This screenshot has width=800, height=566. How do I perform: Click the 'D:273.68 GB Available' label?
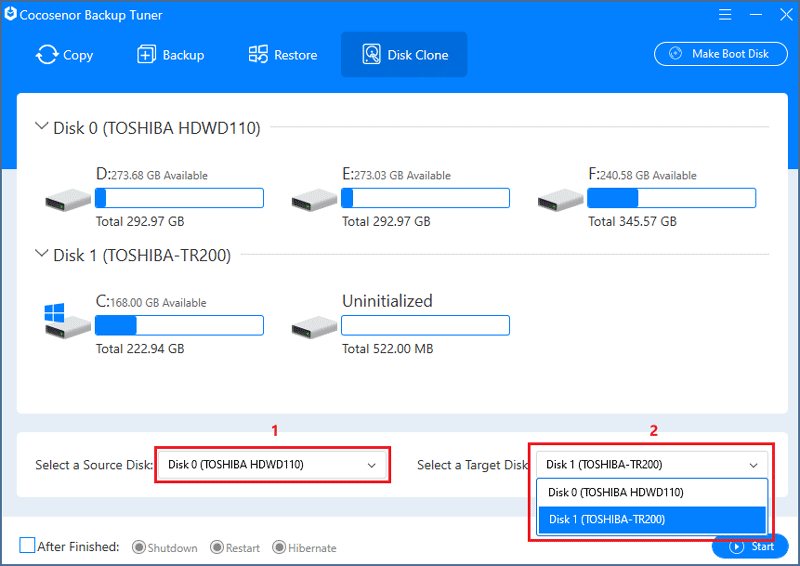pos(152,174)
